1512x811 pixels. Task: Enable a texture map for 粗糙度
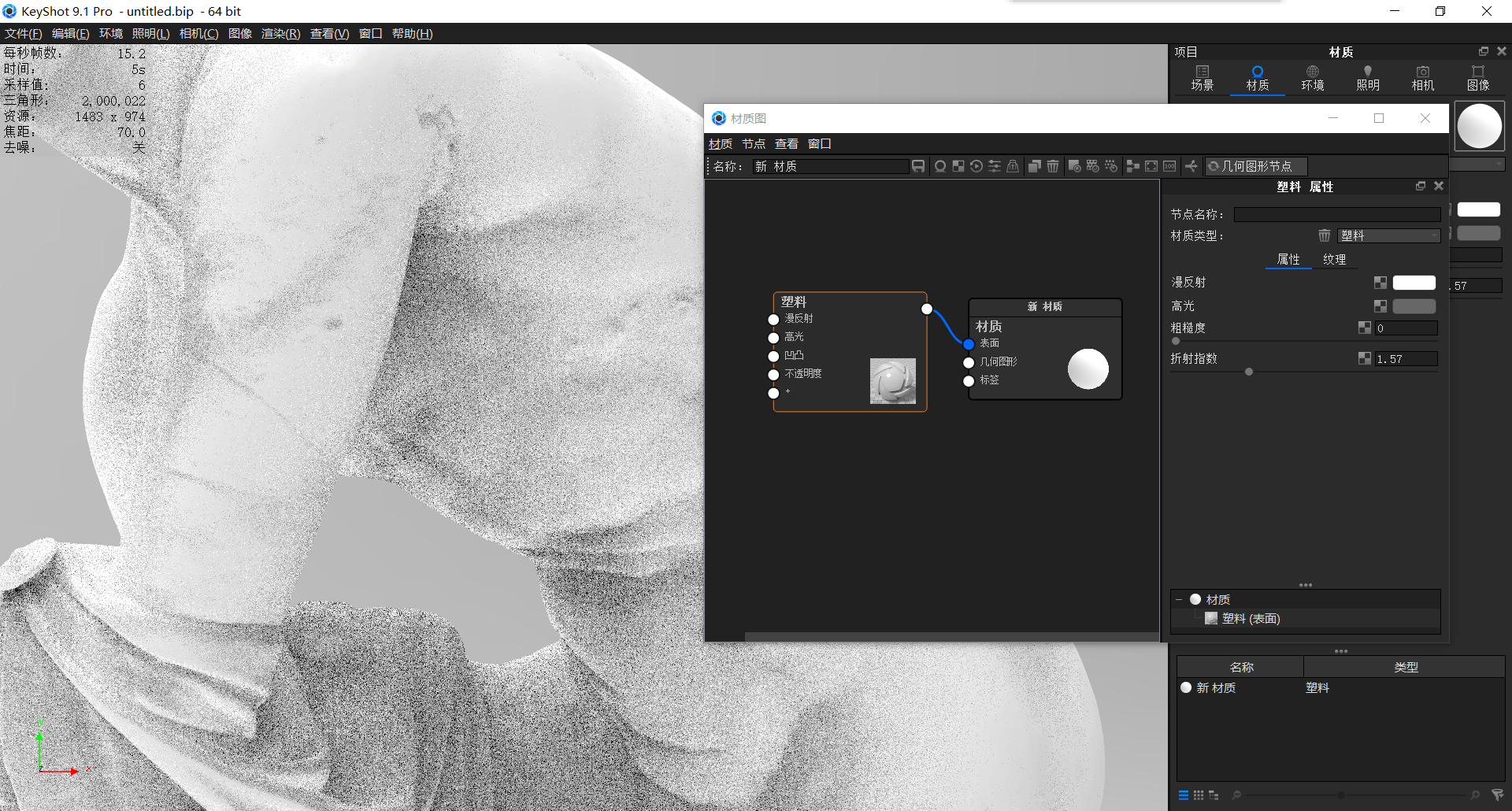coord(1364,328)
